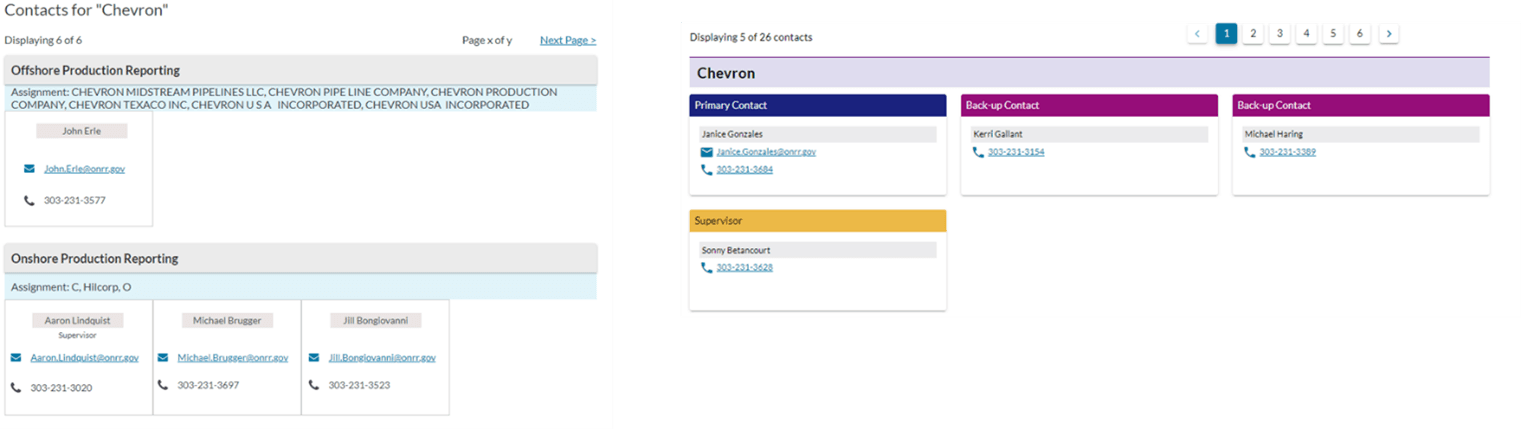
Task: Click envelope icon beside Aaron Lindquist's email
Action: (16, 357)
